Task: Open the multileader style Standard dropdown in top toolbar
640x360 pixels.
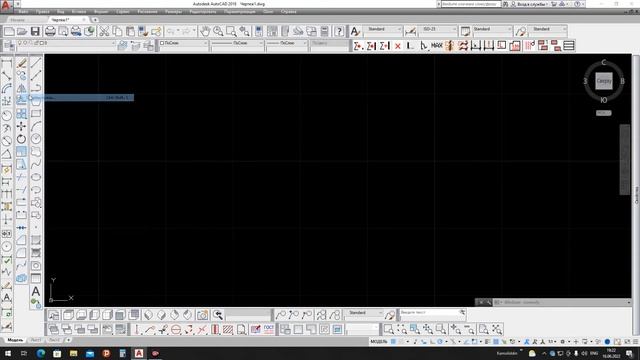Action: [547, 29]
